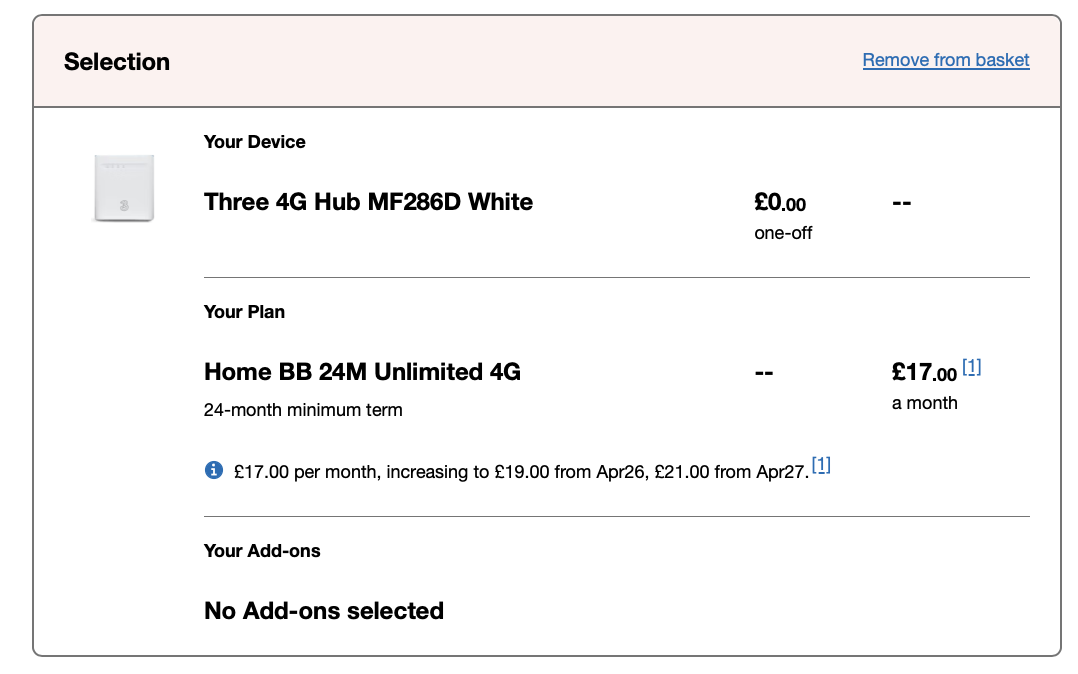
Task: Click the Remove from basket link
Action: tap(945, 60)
